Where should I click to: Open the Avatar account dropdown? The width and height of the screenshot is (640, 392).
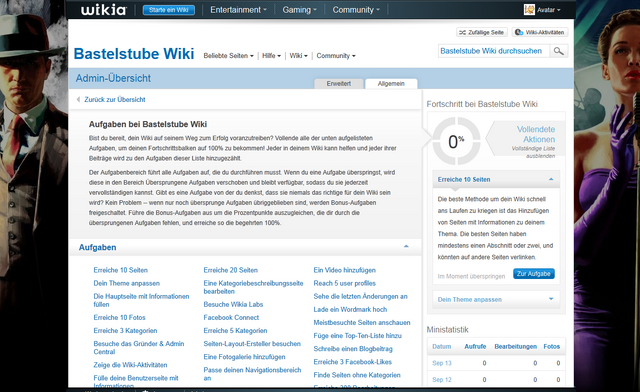click(x=549, y=10)
